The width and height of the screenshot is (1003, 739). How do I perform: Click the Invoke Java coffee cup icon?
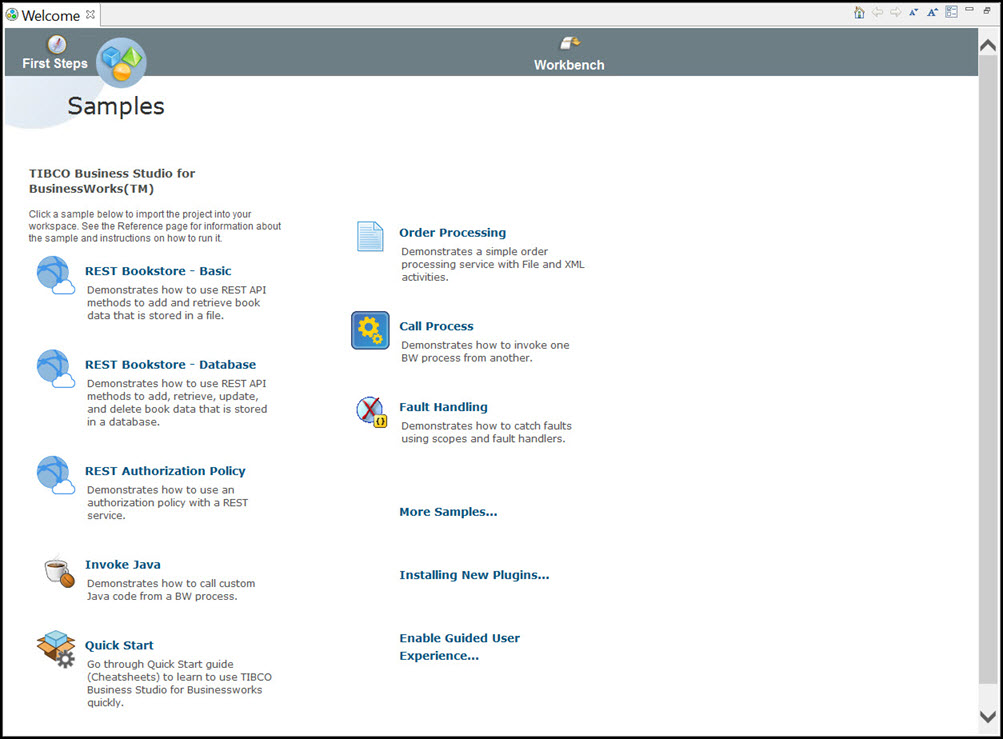59,571
